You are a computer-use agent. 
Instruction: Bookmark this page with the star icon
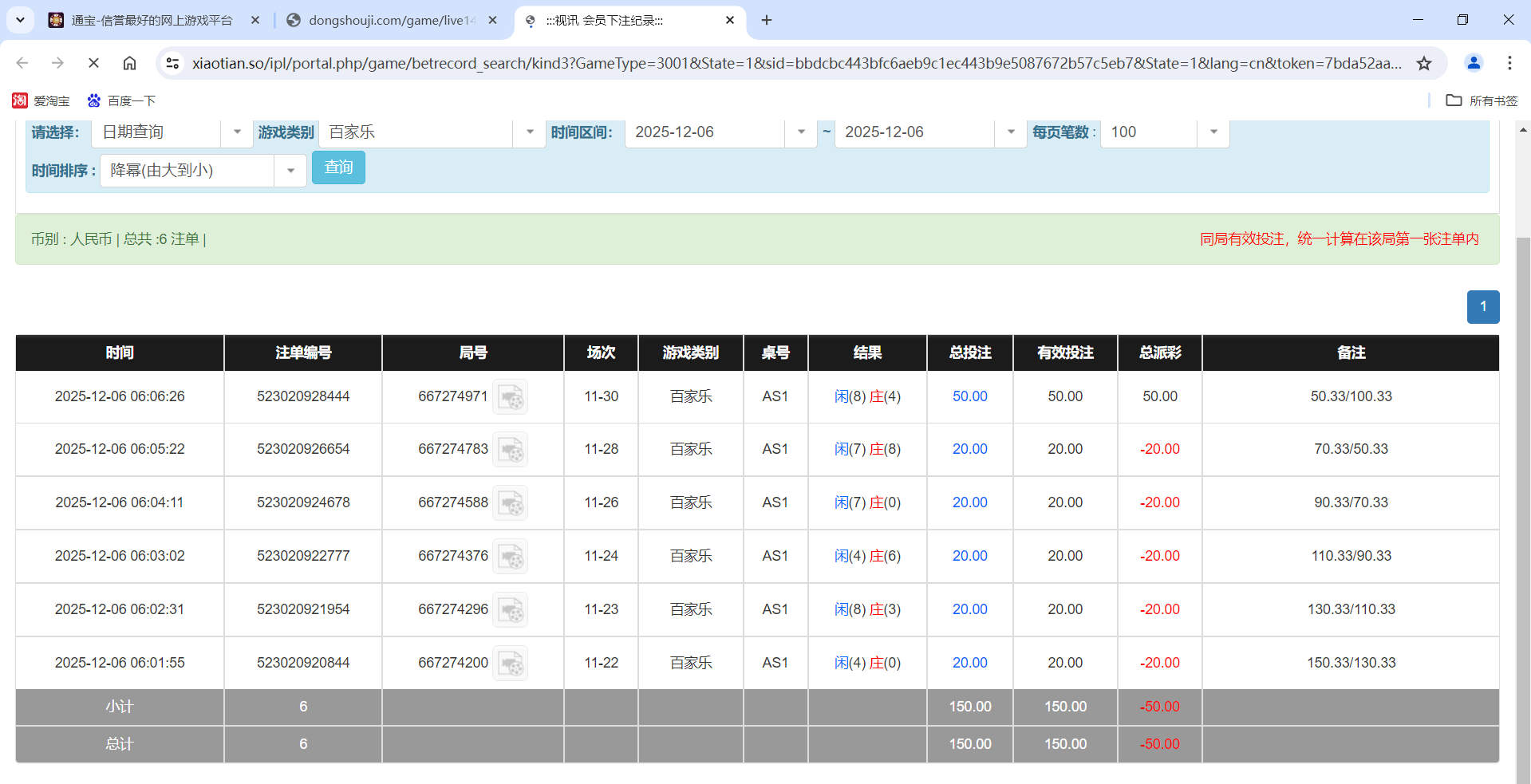tap(1424, 63)
